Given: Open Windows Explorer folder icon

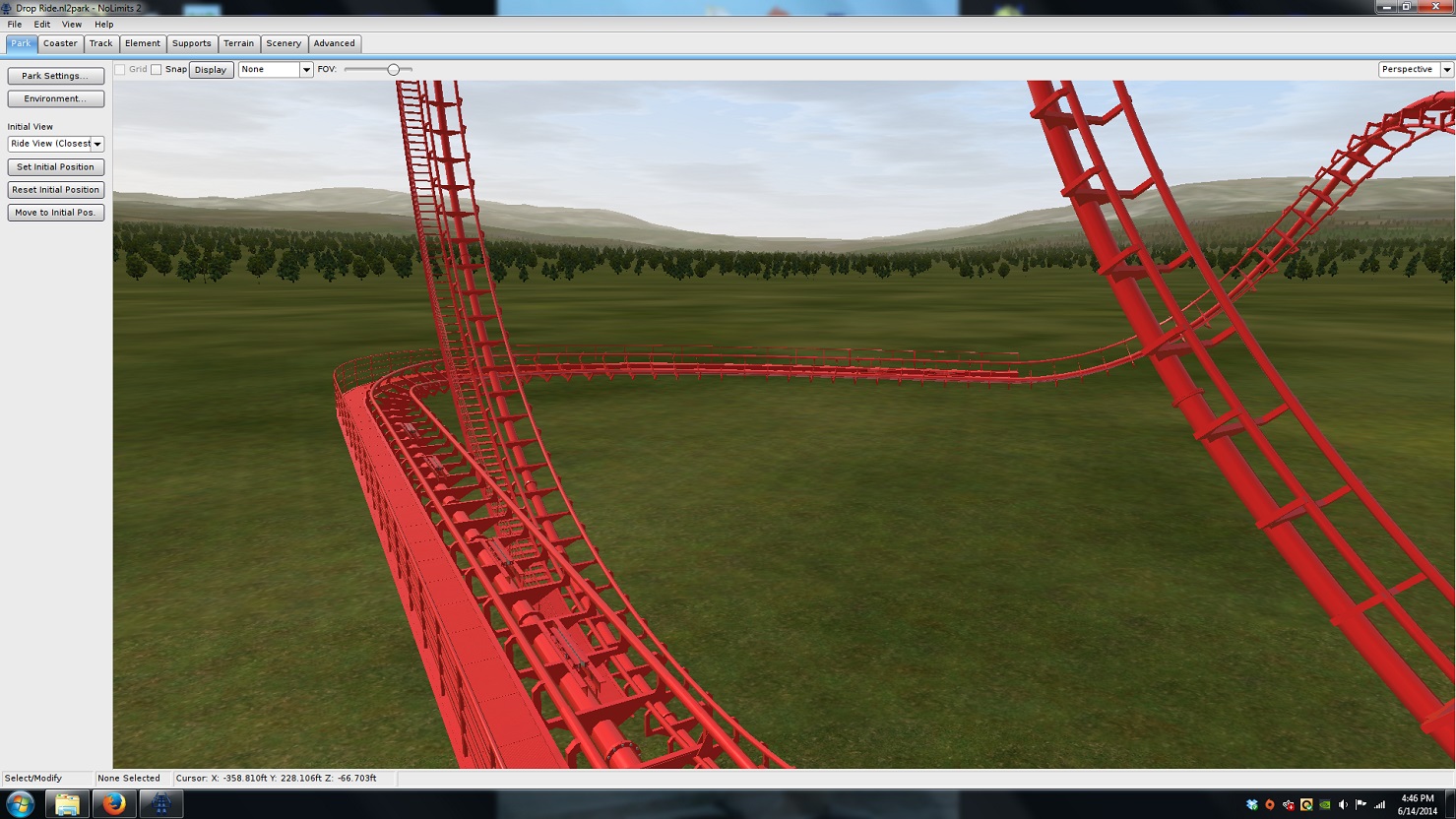Looking at the screenshot, I should (x=67, y=804).
